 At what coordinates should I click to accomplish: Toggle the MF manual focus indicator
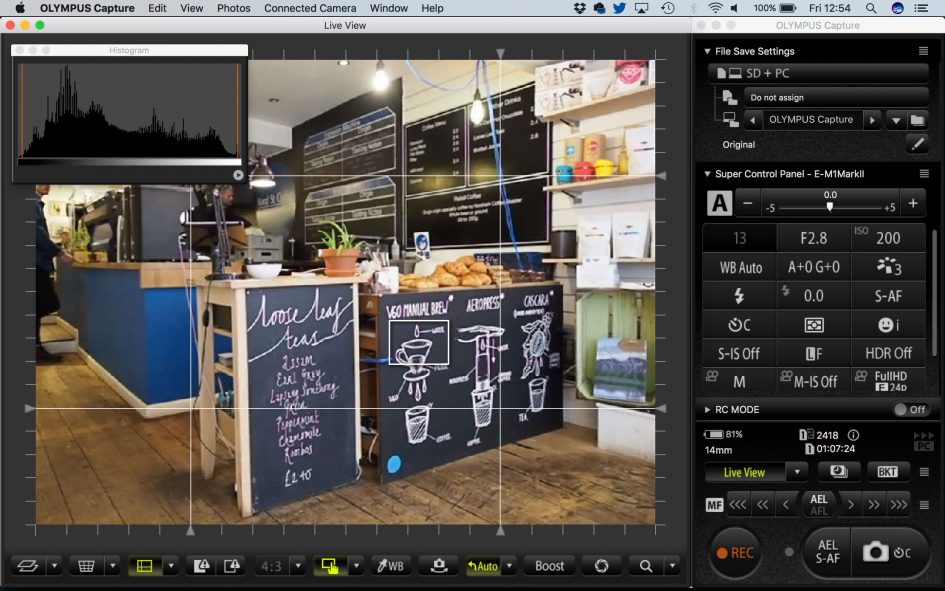pos(714,505)
